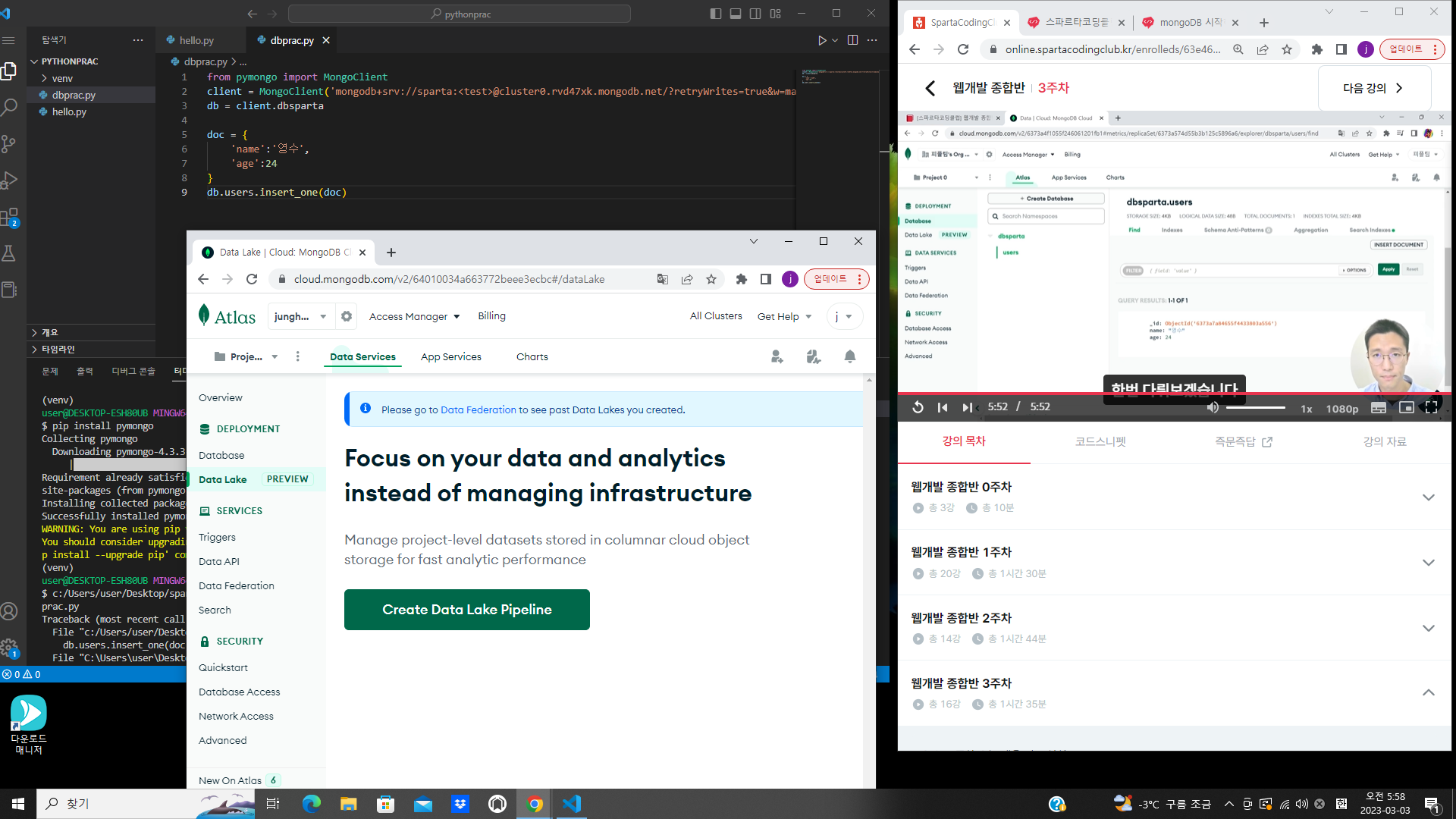Collapse the 웹개발 종합반 3주차 section

1429,693
